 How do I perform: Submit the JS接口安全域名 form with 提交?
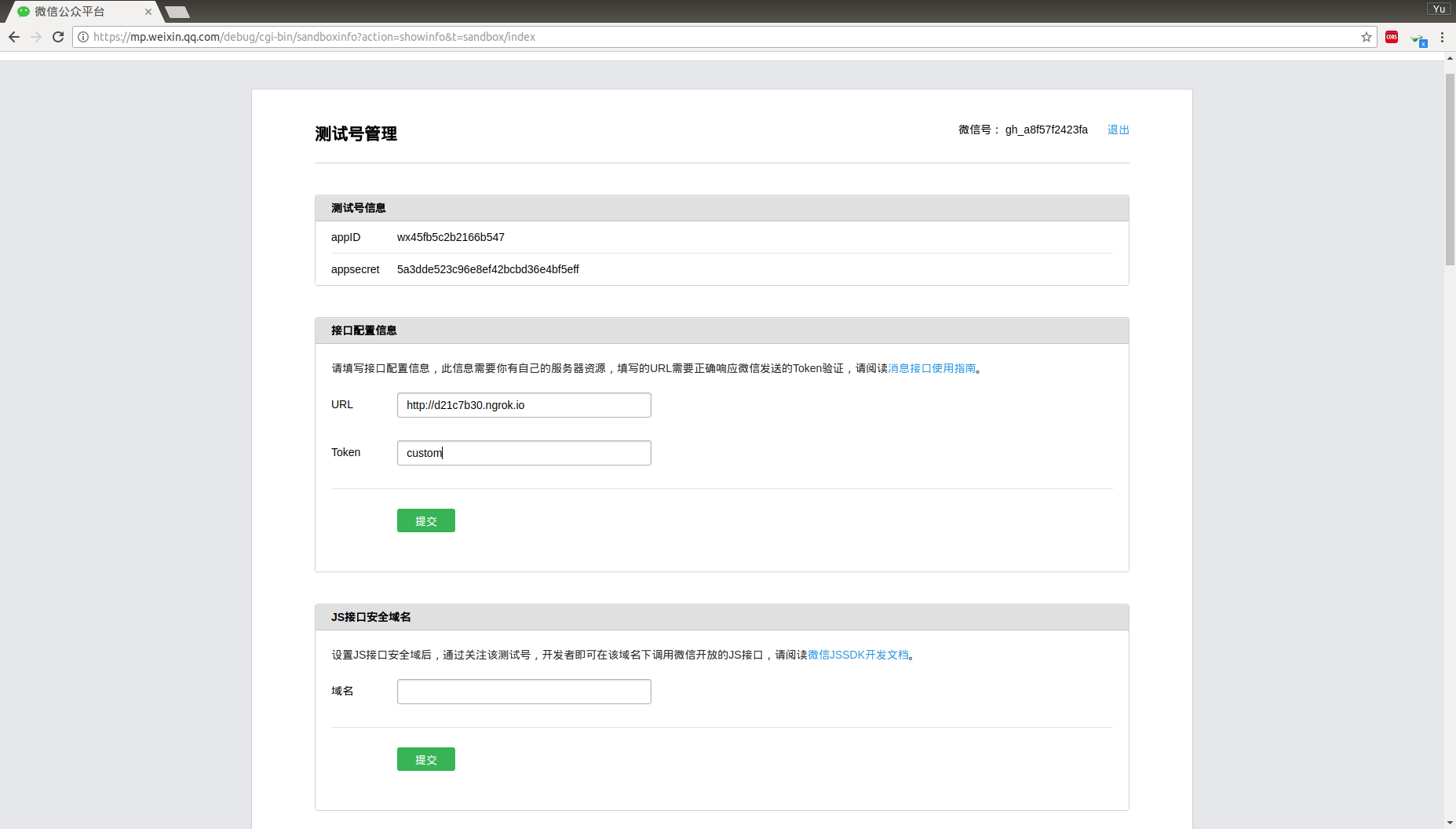pyautogui.click(x=425, y=758)
